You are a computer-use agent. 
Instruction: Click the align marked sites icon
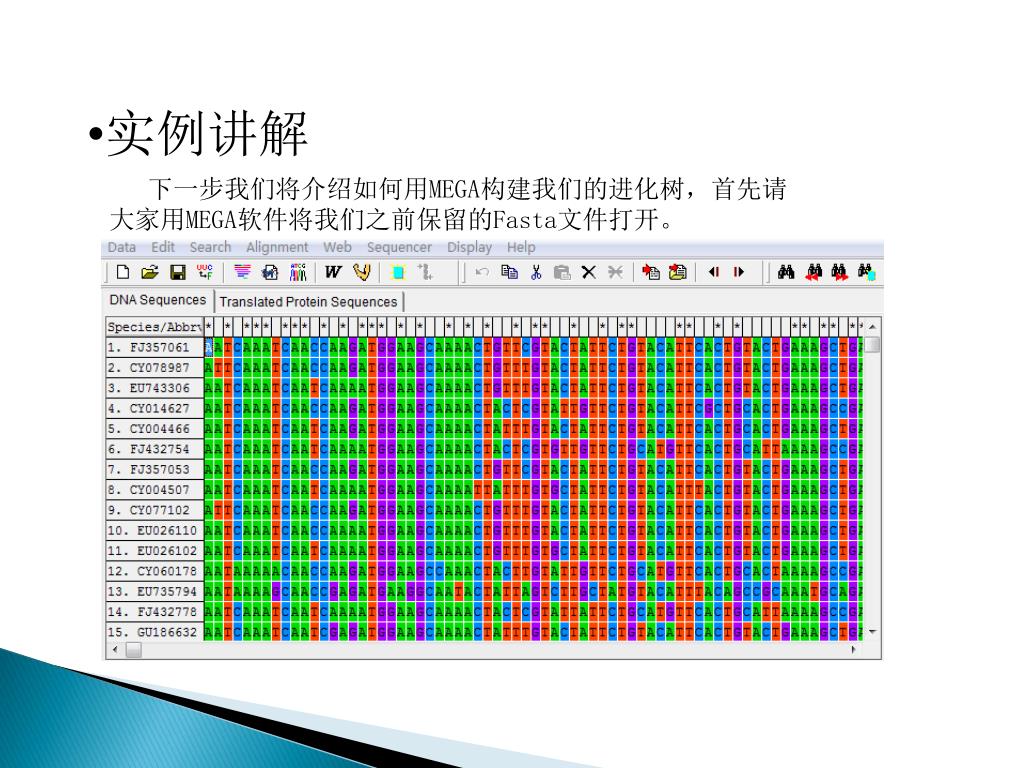tap(425, 272)
